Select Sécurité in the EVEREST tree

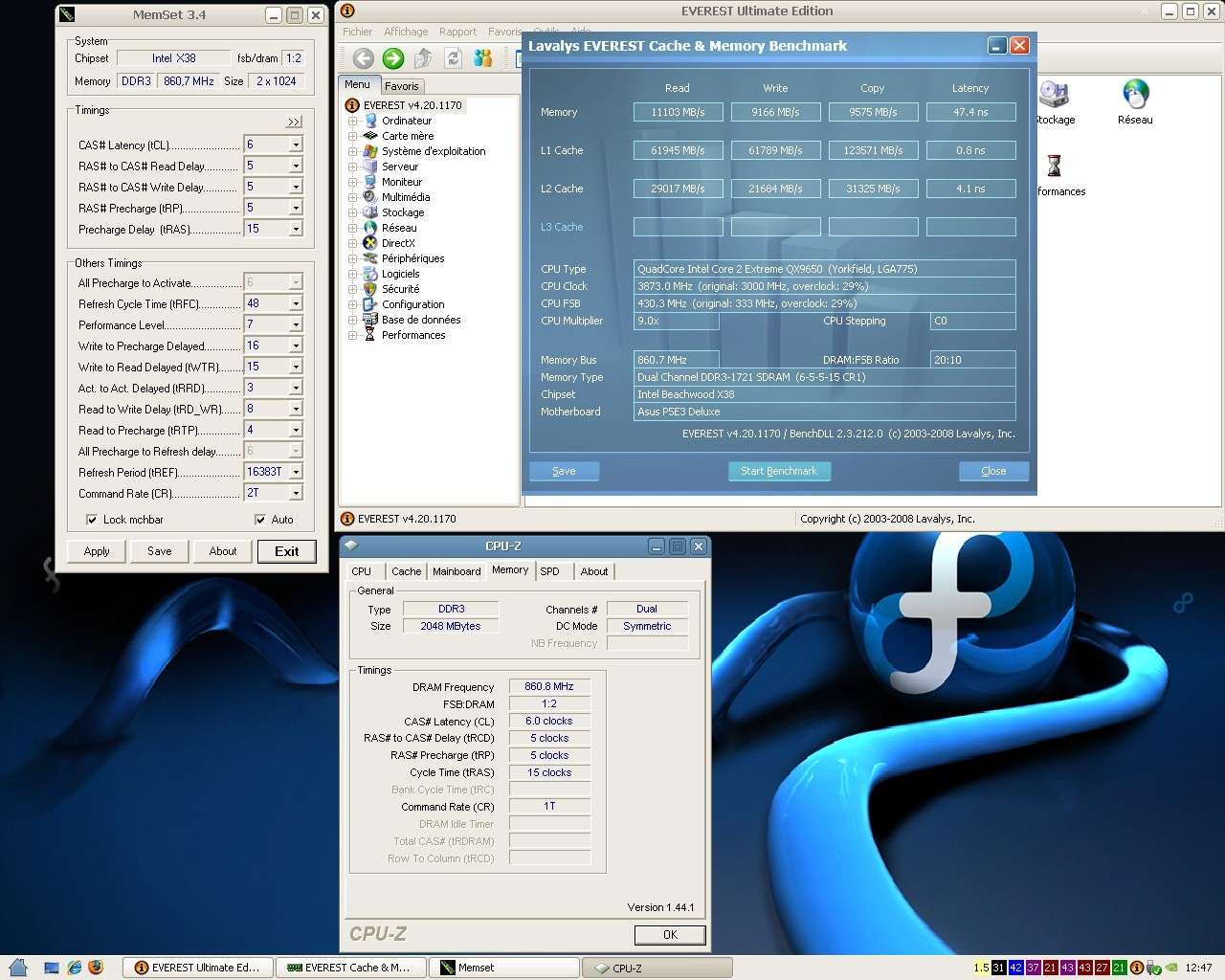coord(400,289)
